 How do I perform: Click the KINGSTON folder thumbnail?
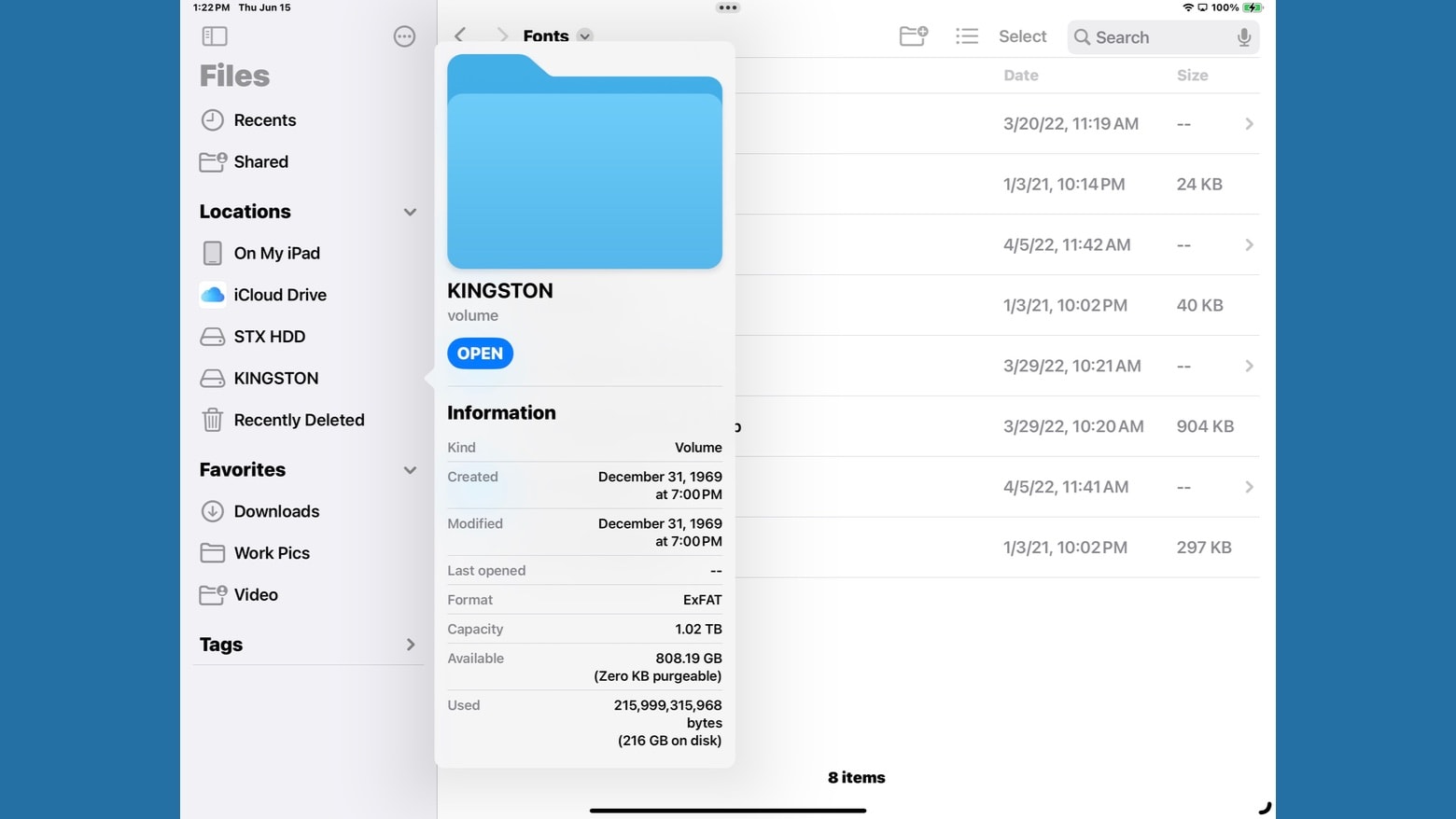pyautogui.click(x=584, y=162)
